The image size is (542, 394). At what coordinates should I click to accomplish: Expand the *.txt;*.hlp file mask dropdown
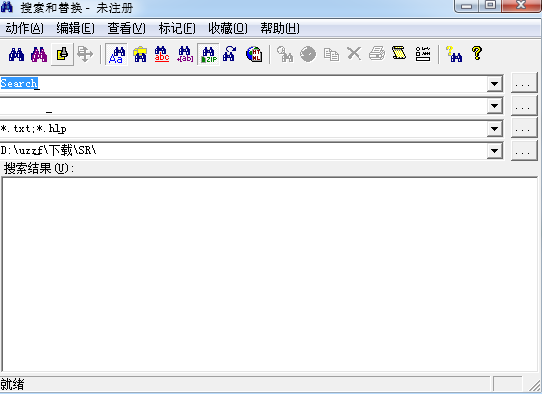tap(495, 129)
